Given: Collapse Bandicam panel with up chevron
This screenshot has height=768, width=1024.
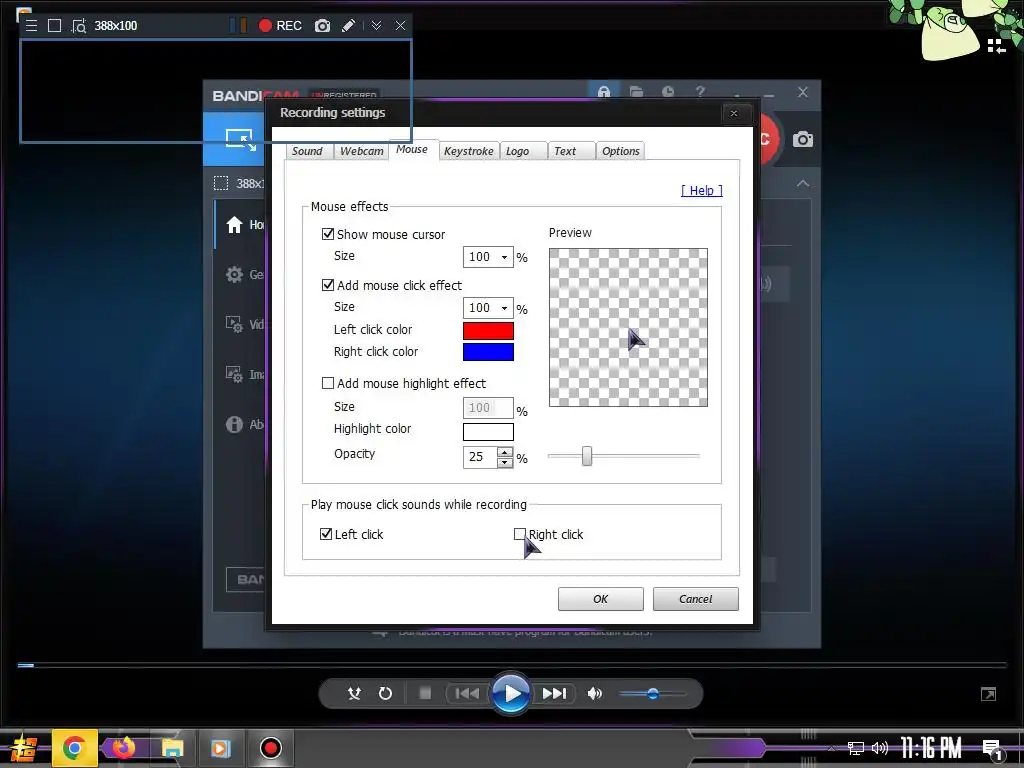Looking at the screenshot, I should pyautogui.click(x=803, y=184).
